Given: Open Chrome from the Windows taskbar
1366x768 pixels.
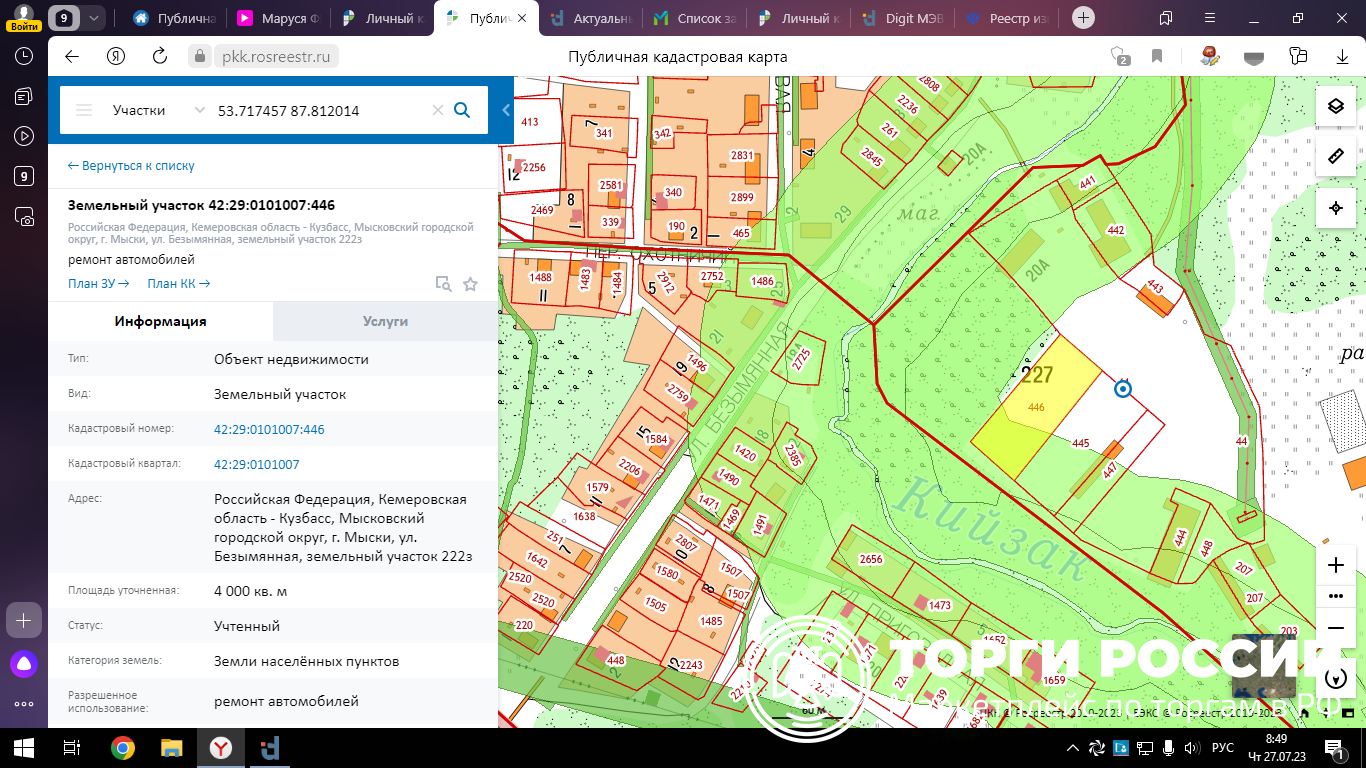Looking at the screenshot, I should point(123,748).
